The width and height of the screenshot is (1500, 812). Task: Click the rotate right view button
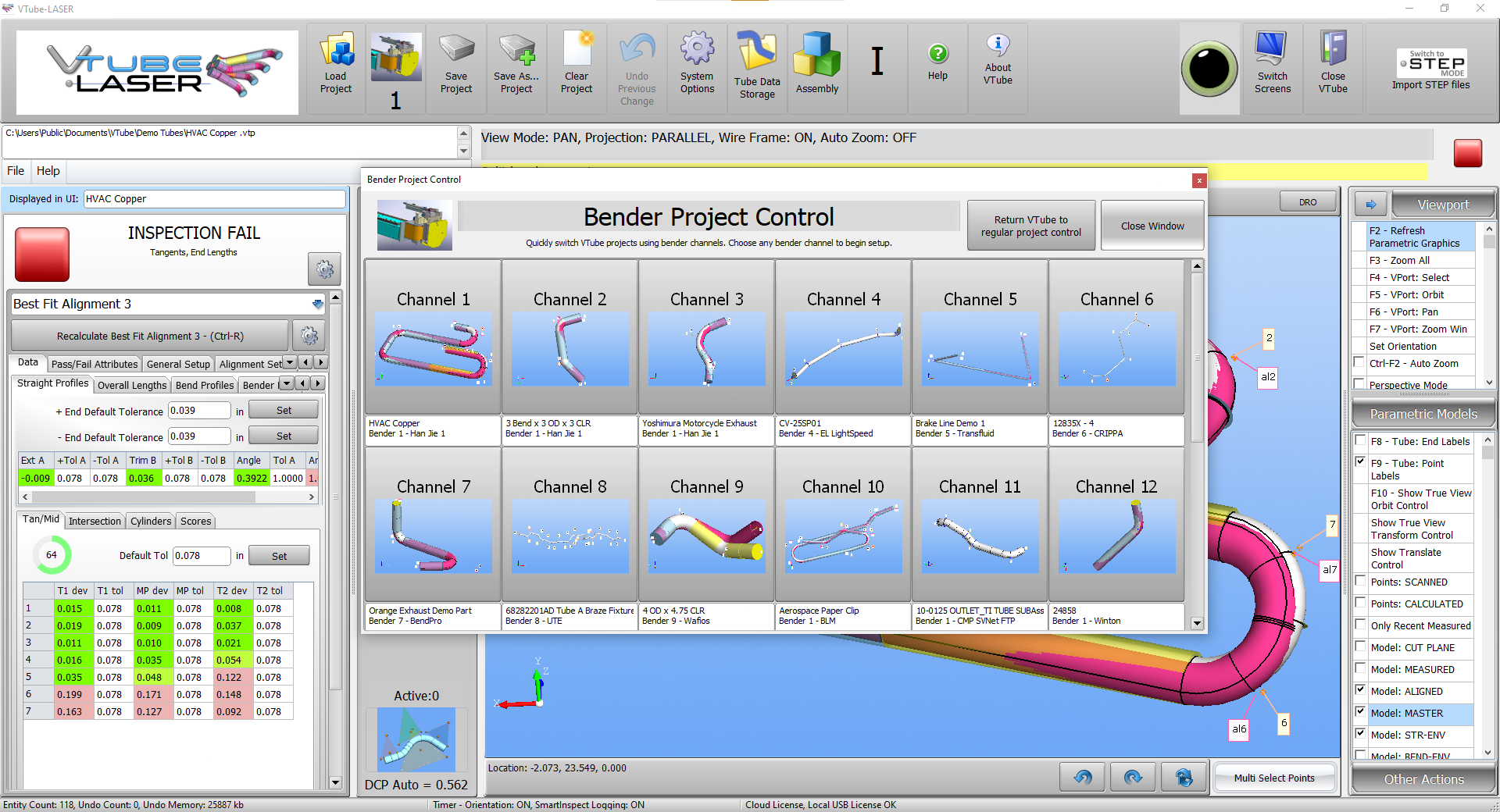[x=1133, y=777]
